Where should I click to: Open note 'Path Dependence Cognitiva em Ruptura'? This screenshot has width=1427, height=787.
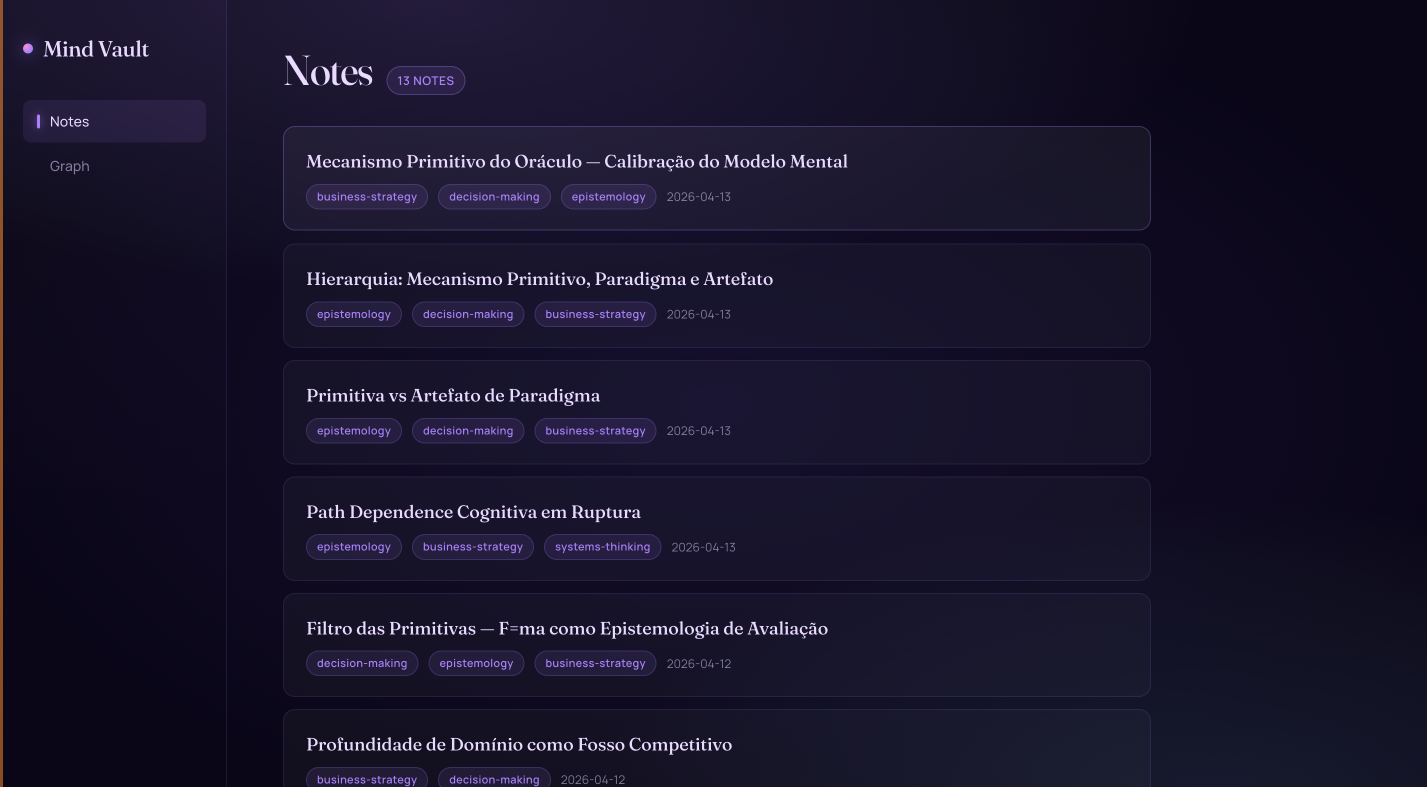tap(473, 511)
